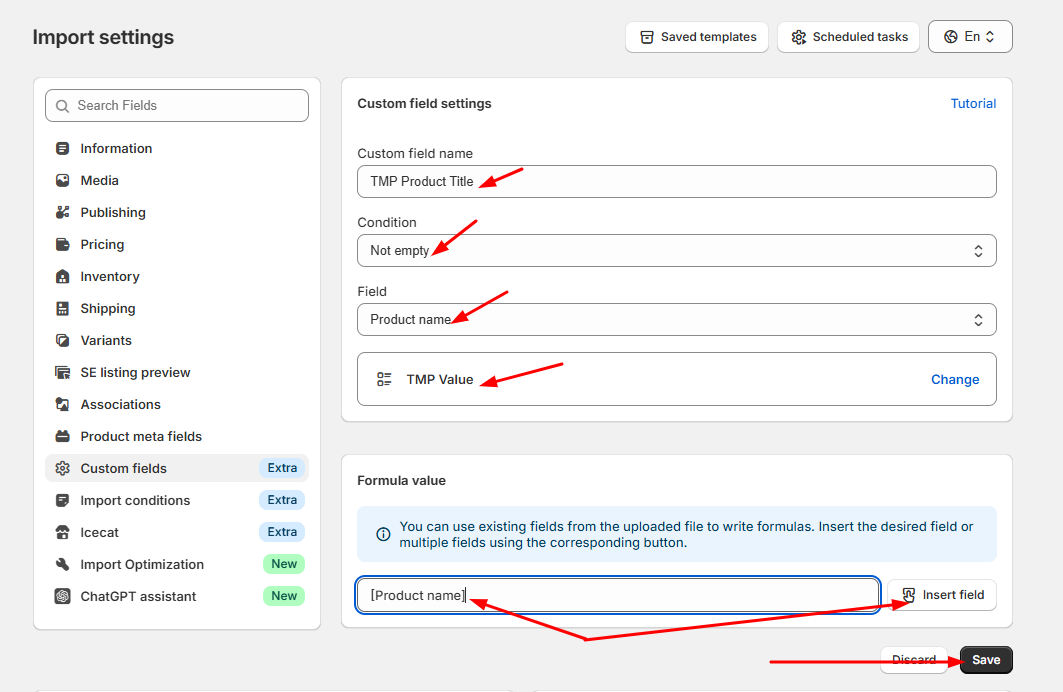
Task: Click the Associations label in sidebar
Action: tap(121, 405)
